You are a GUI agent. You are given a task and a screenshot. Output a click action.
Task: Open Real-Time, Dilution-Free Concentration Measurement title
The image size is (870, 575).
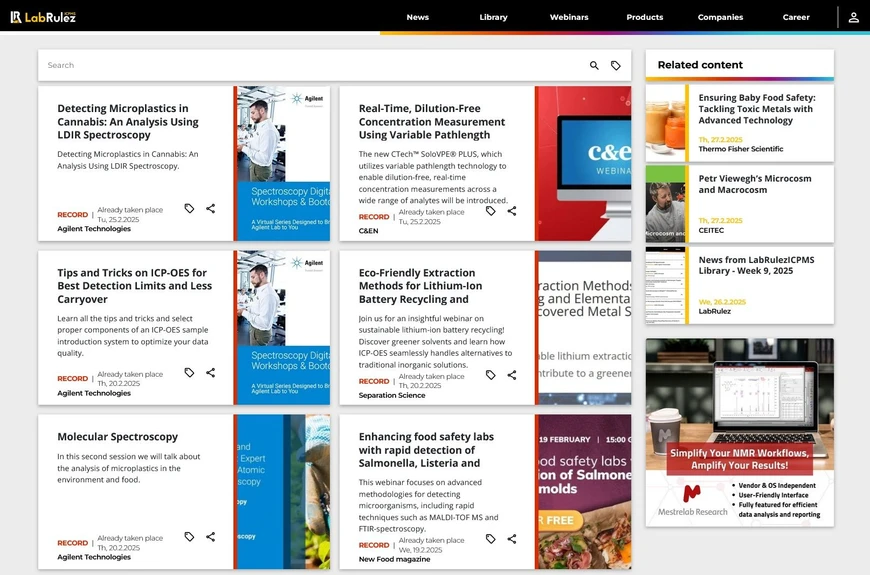432,122
